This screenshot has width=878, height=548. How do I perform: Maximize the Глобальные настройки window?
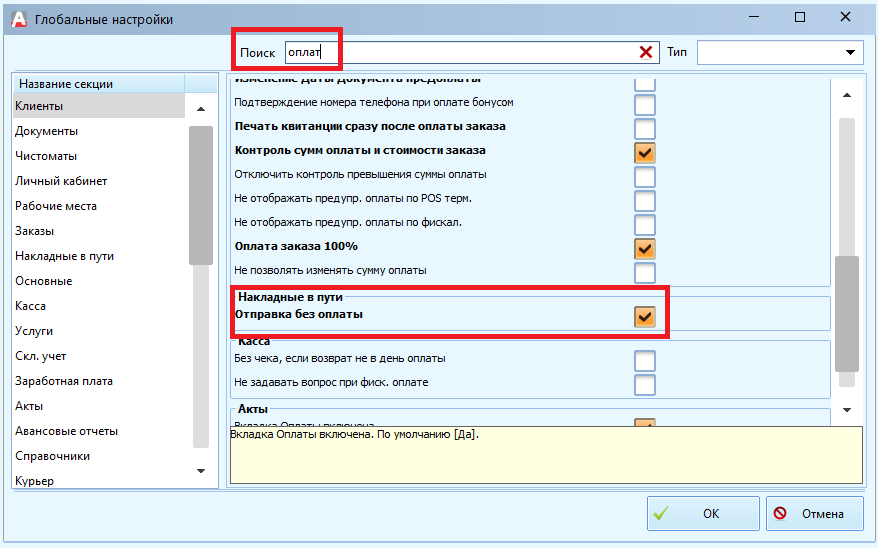tap(800, 18)
